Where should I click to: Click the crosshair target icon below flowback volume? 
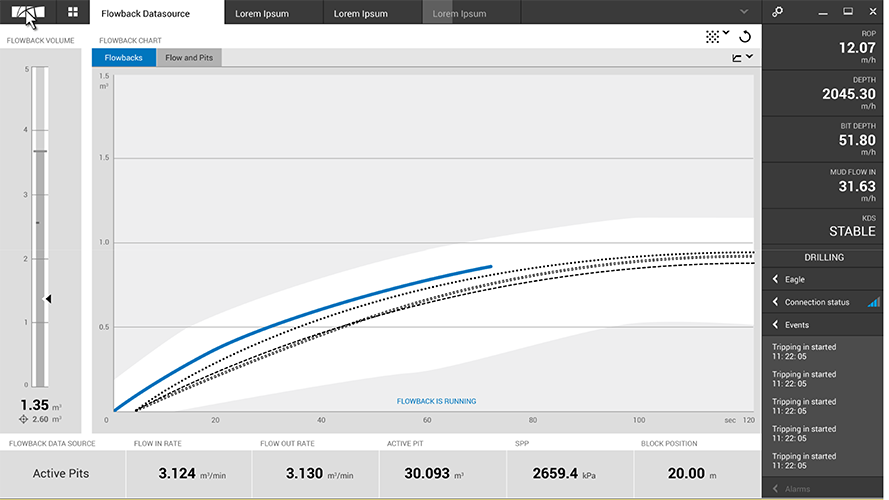[24, 419]
